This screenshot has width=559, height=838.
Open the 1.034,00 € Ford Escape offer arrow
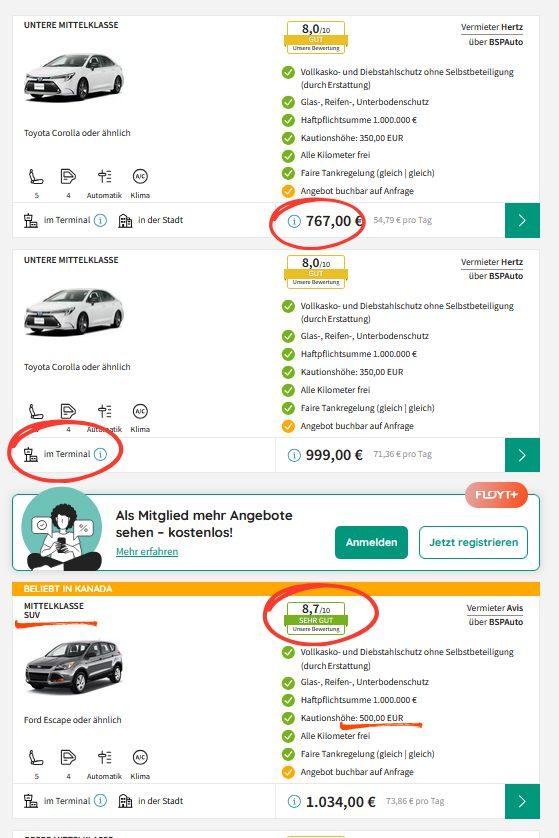[522, 801]
